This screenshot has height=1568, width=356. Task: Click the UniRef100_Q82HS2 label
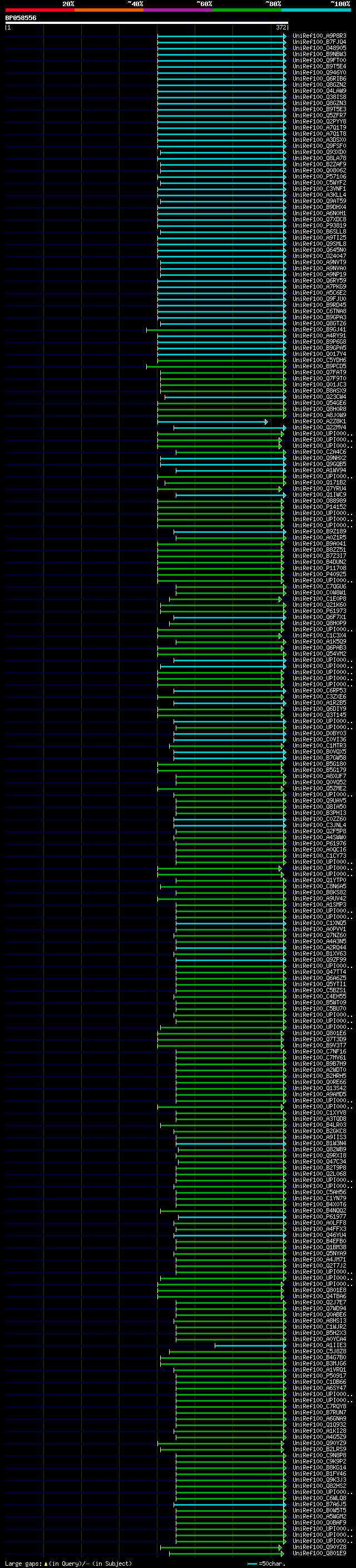point(319,1486)
